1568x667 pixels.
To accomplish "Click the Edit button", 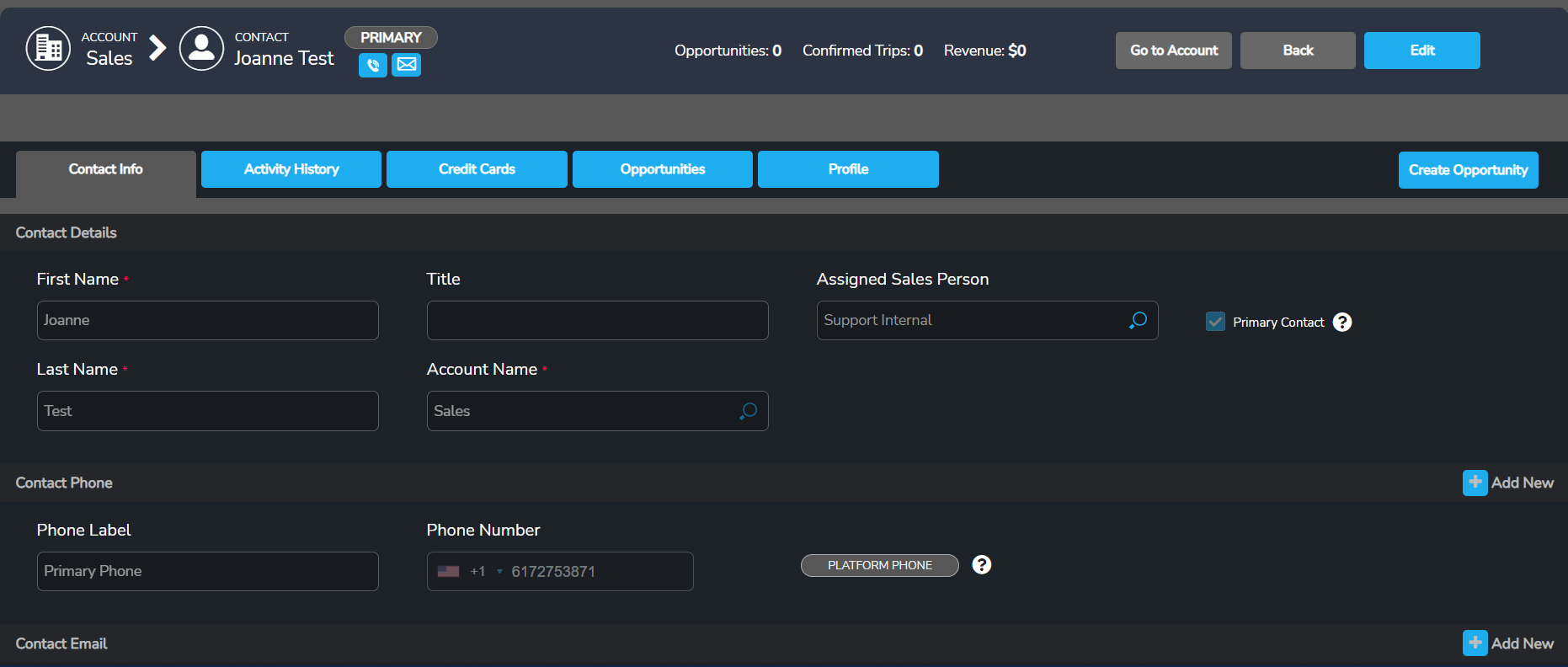I will point(1421,51).
